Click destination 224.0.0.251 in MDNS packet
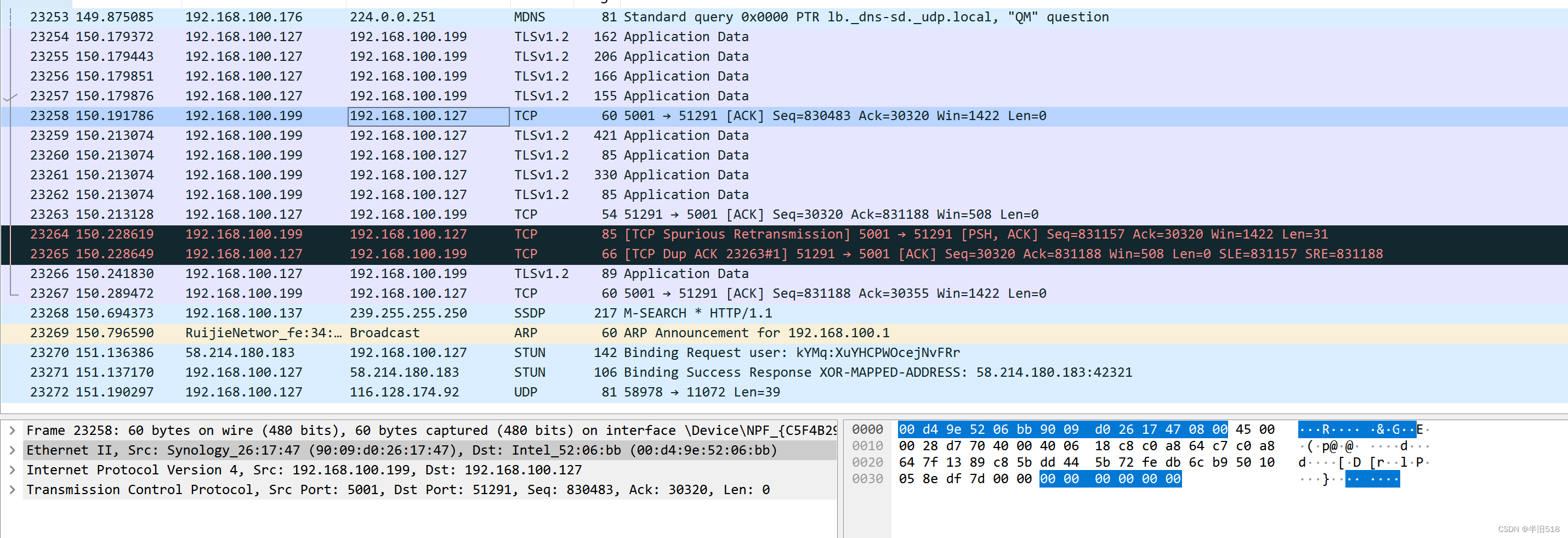 click(x=393, y=17)
